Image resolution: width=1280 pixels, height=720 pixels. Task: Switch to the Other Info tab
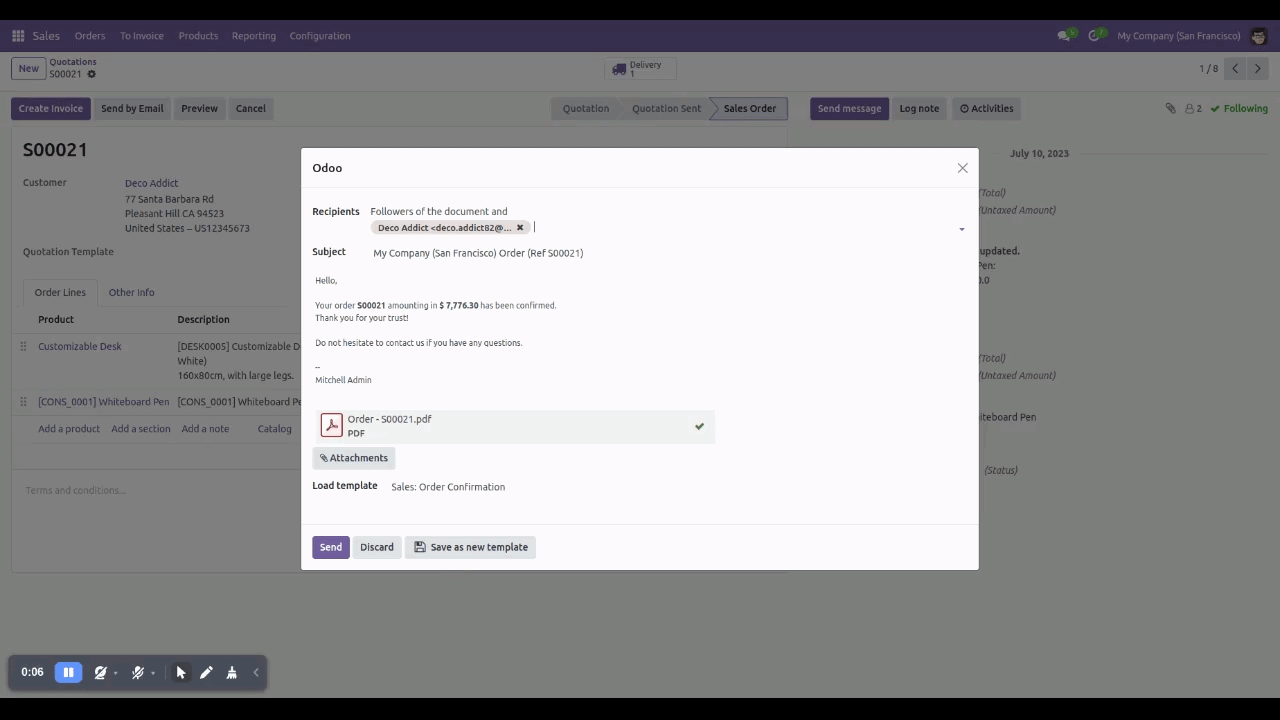pyautogui.click(x=132, y=293)
